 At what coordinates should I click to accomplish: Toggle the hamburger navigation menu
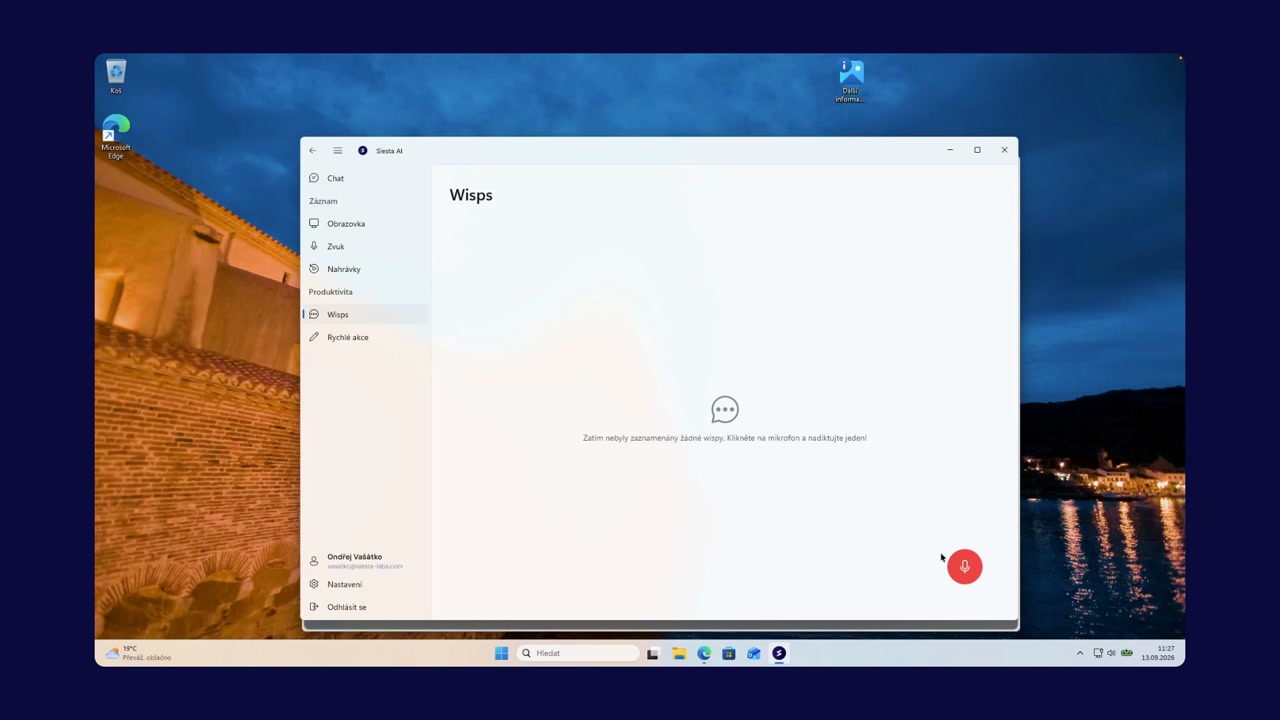click(338, 151)
